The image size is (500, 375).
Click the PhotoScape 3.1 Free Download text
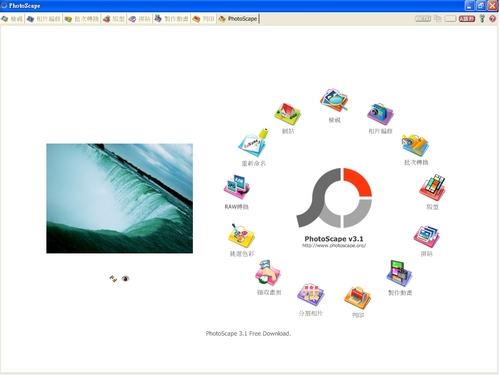pyautogui.click(x=248, y=333)
